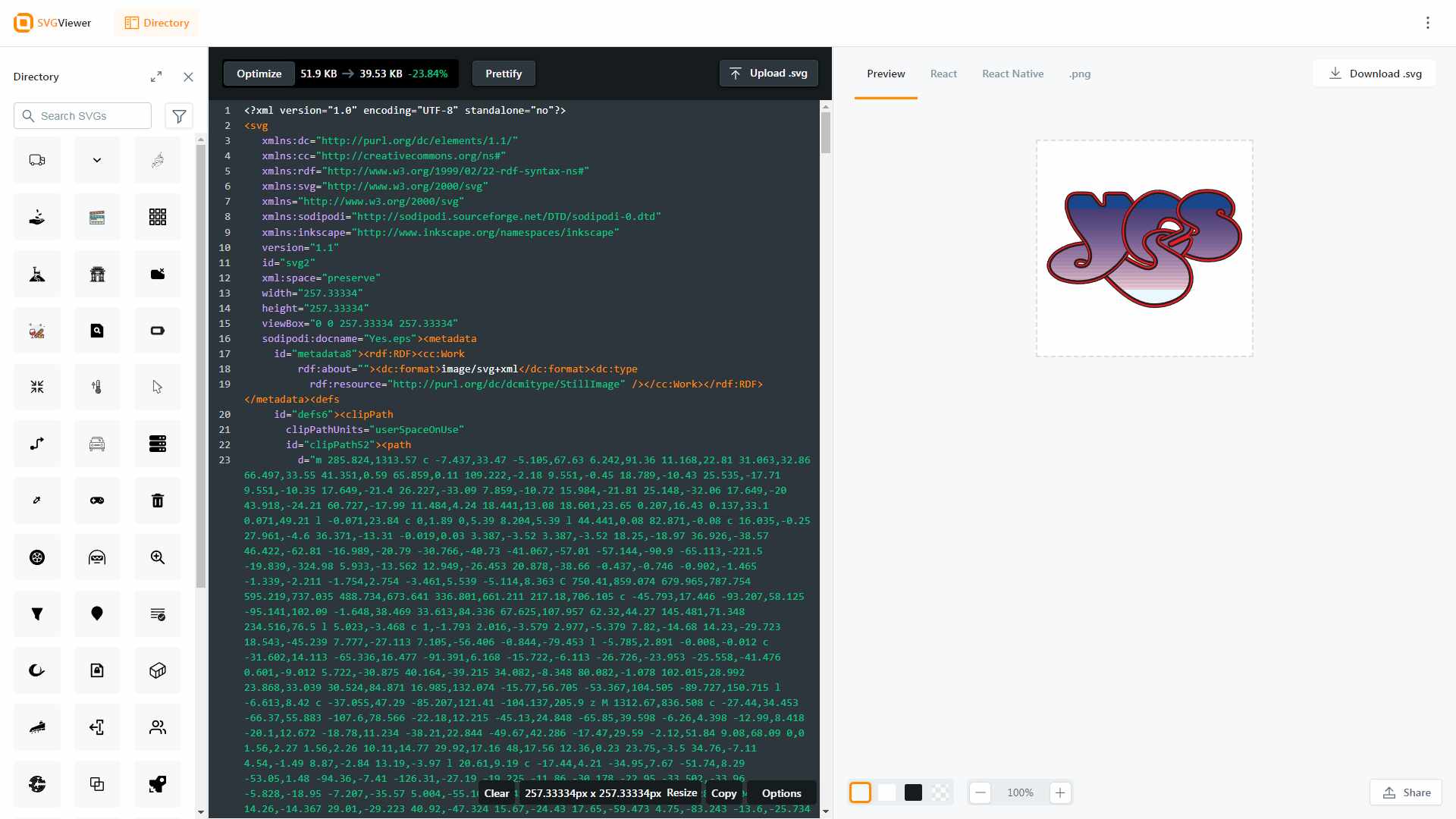
Task: Switch preview background to transparent checkerboard
Action: click(x=940, y=792)
